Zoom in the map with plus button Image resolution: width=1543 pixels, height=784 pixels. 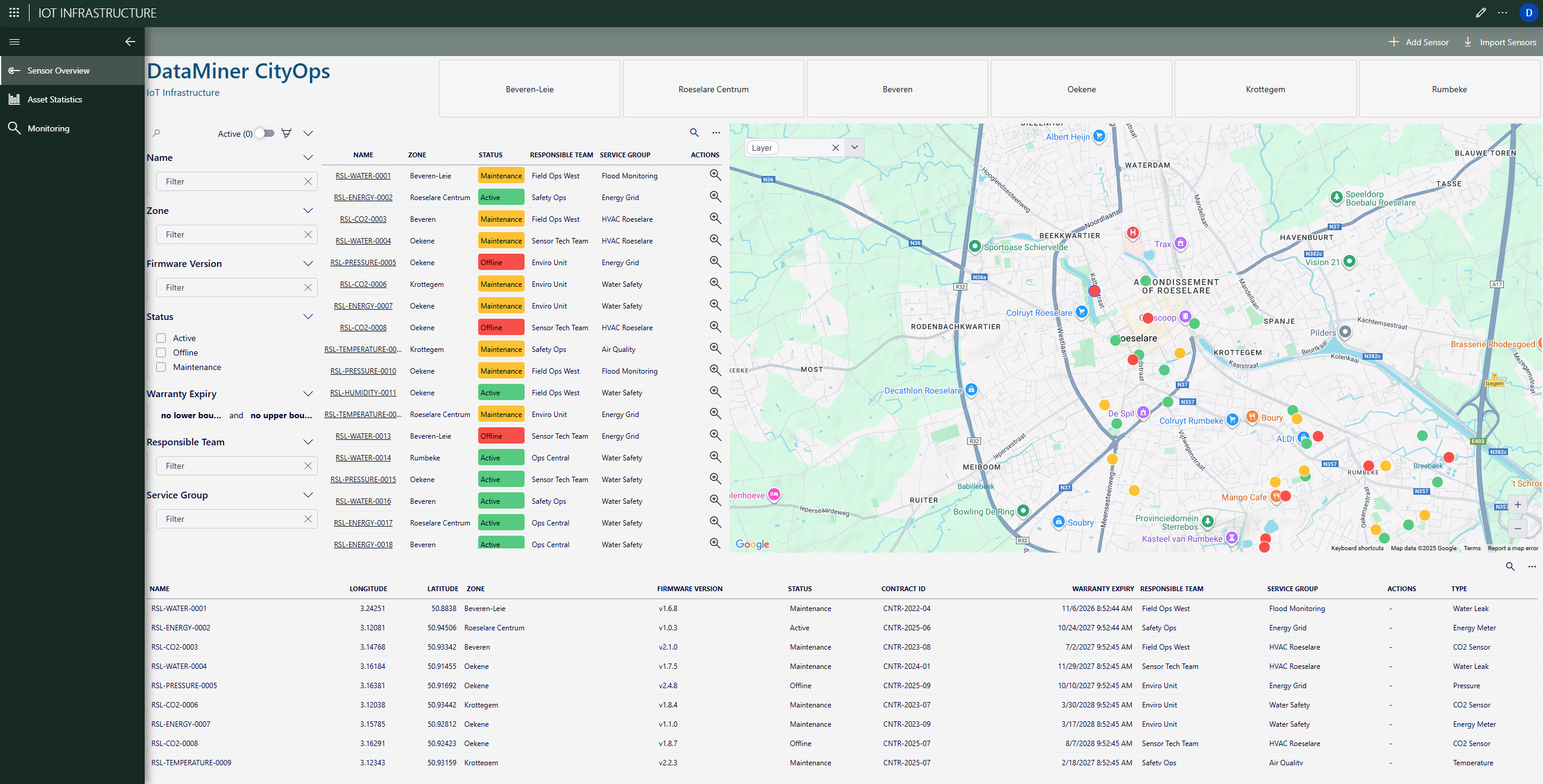click(x=1517, y=505)
